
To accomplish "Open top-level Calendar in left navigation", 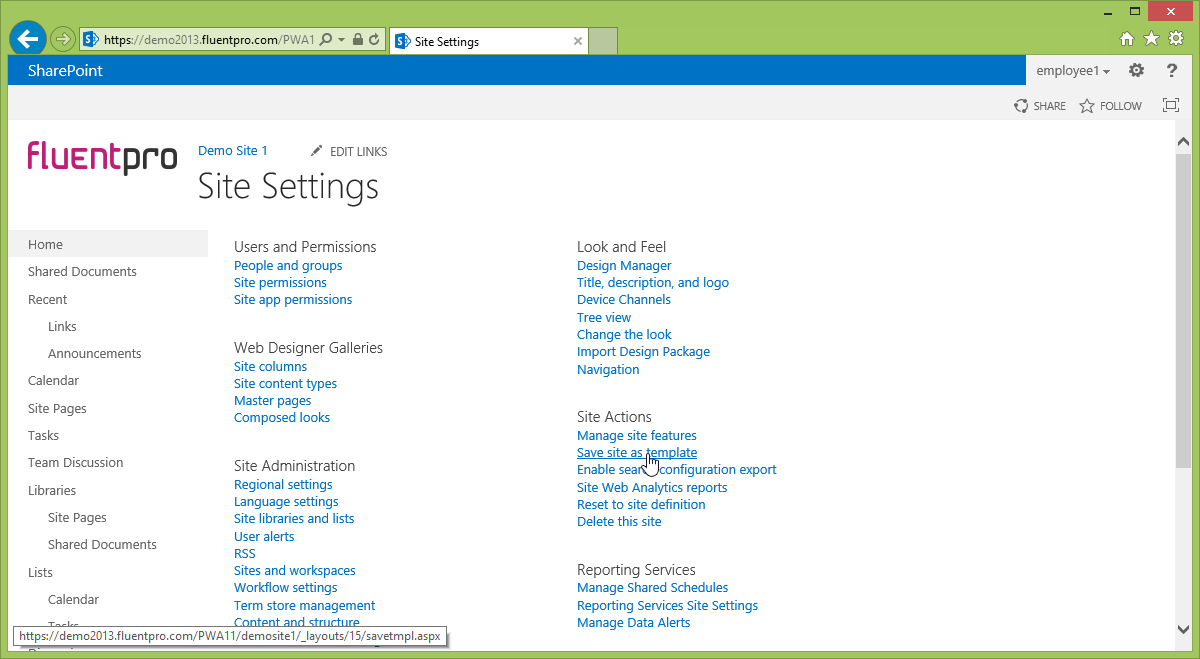I will 53,380.
